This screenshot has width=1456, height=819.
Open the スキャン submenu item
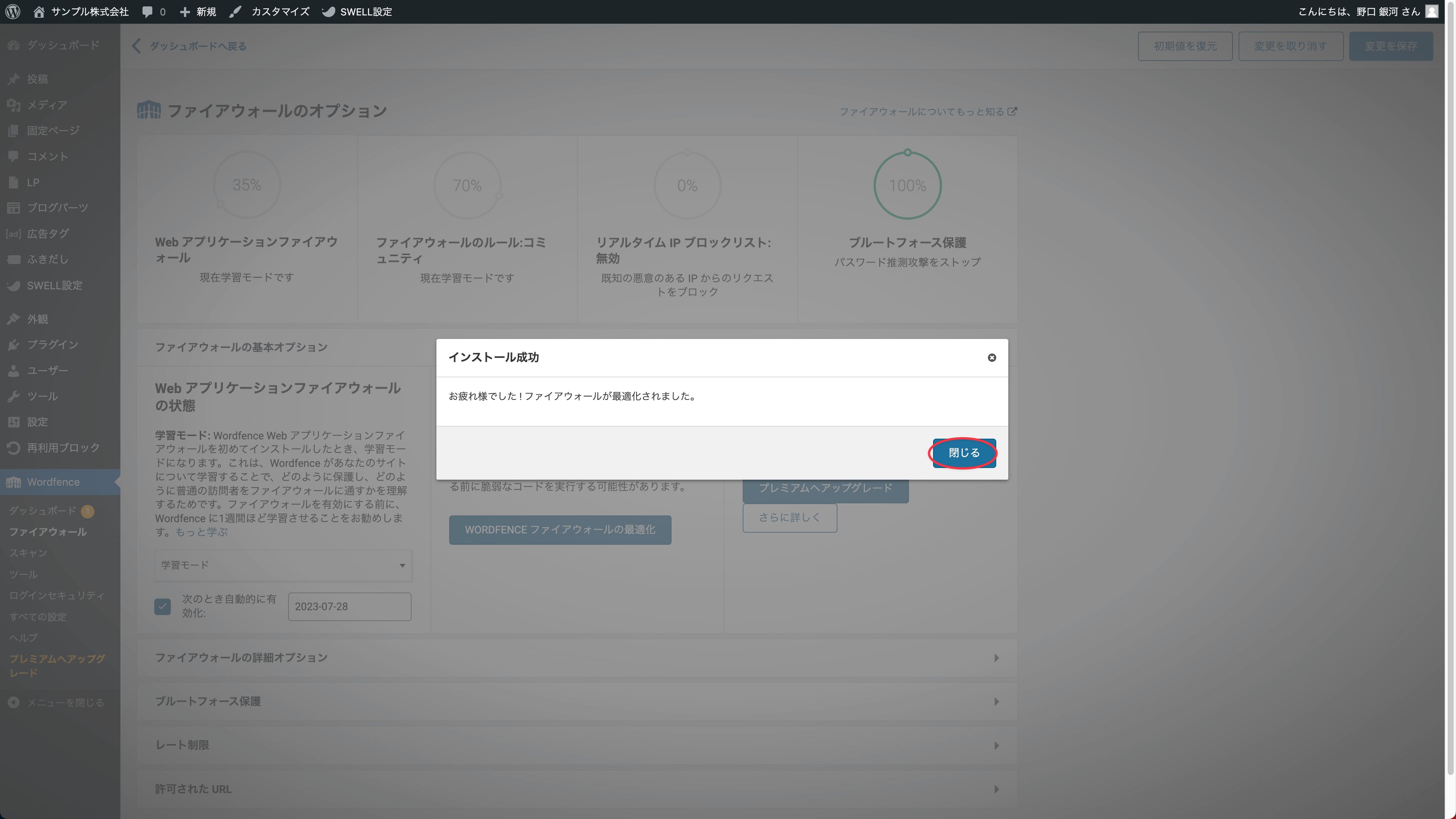click(x=28, y=553)
